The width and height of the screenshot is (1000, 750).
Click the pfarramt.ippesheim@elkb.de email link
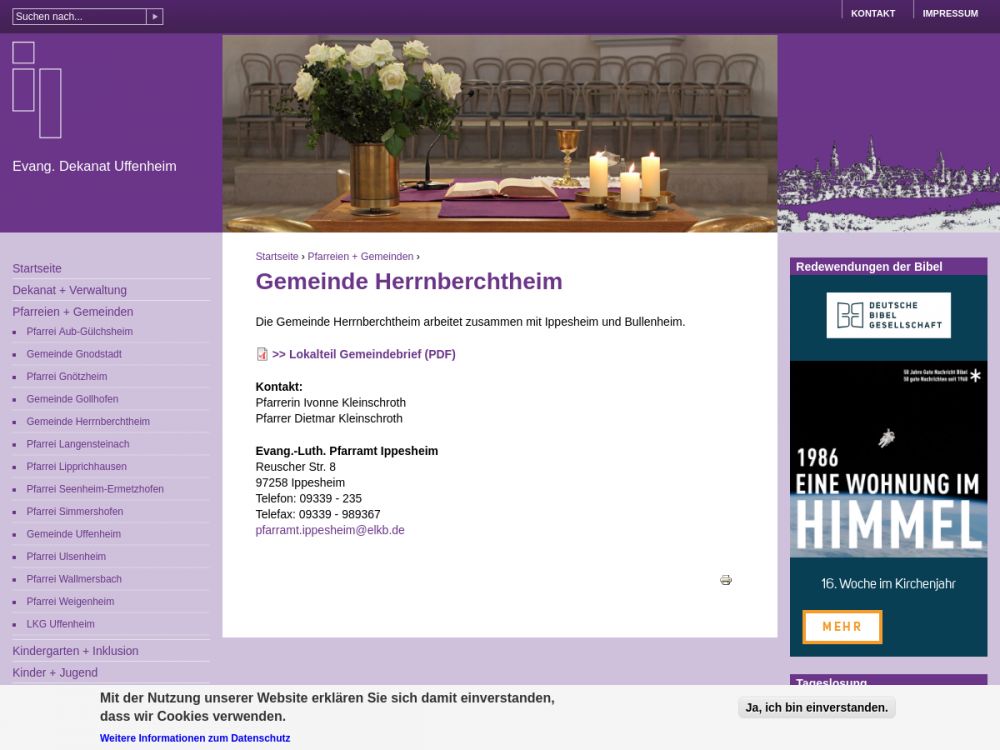point(330,530)
